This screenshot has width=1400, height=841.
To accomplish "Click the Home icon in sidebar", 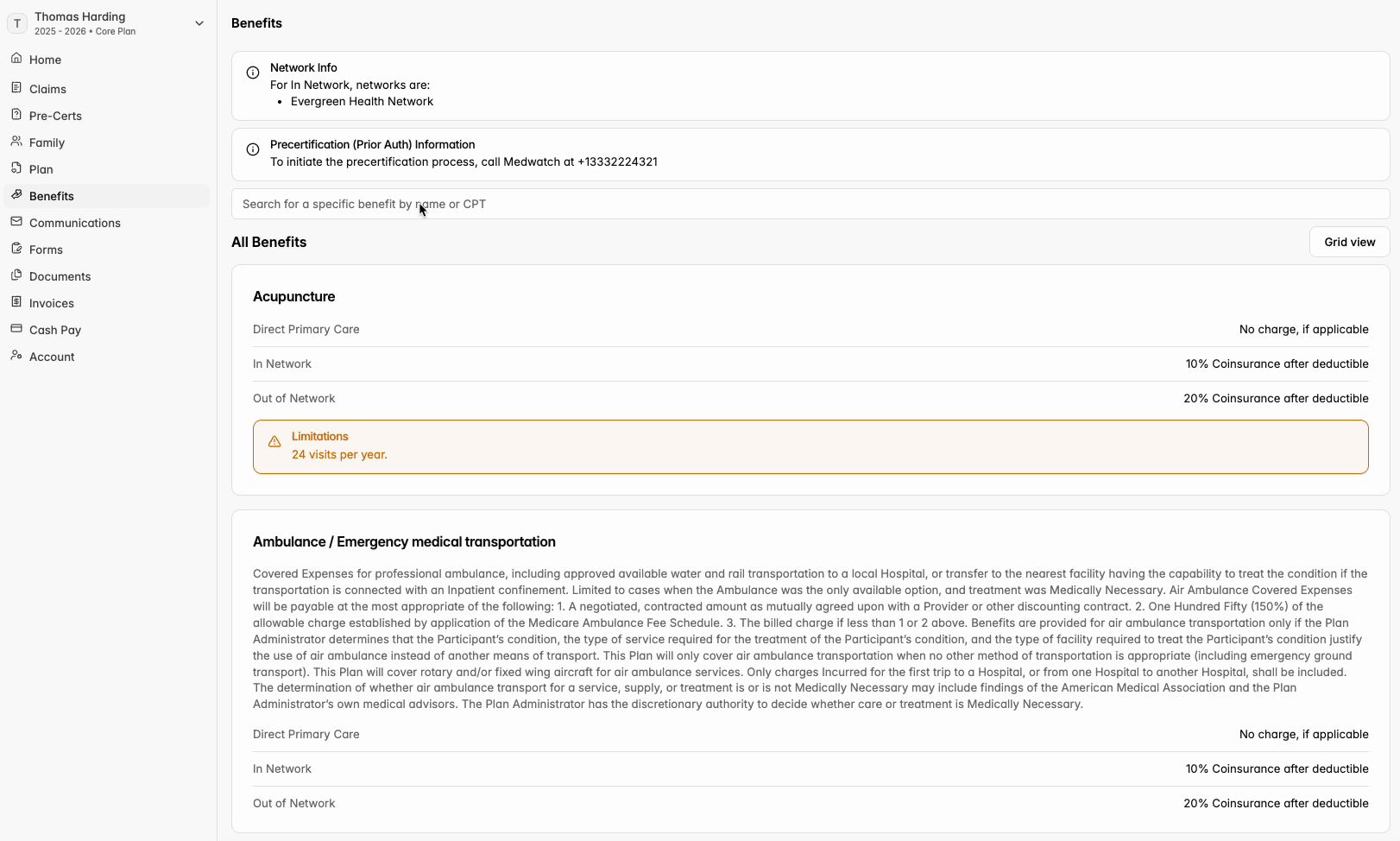I will coord(16,59).
